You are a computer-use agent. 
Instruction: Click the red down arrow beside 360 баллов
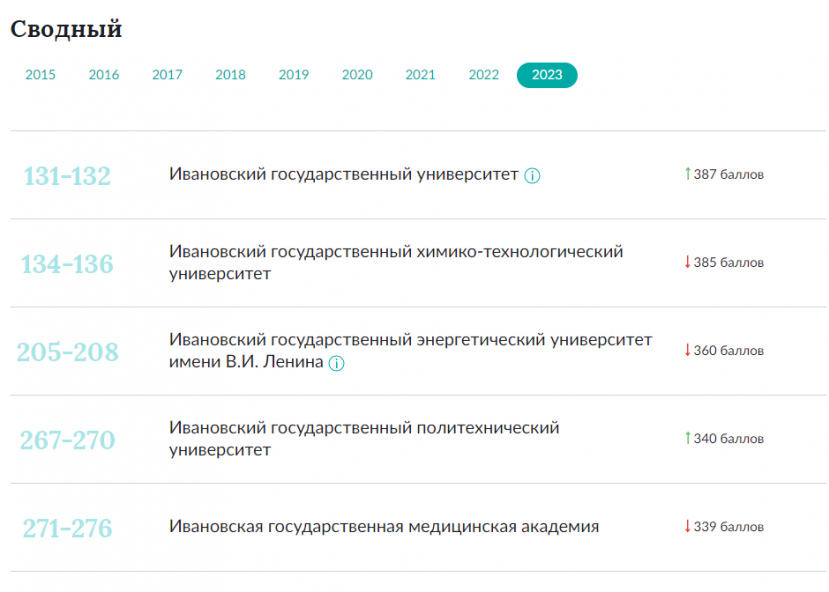(x=686, y=351)
